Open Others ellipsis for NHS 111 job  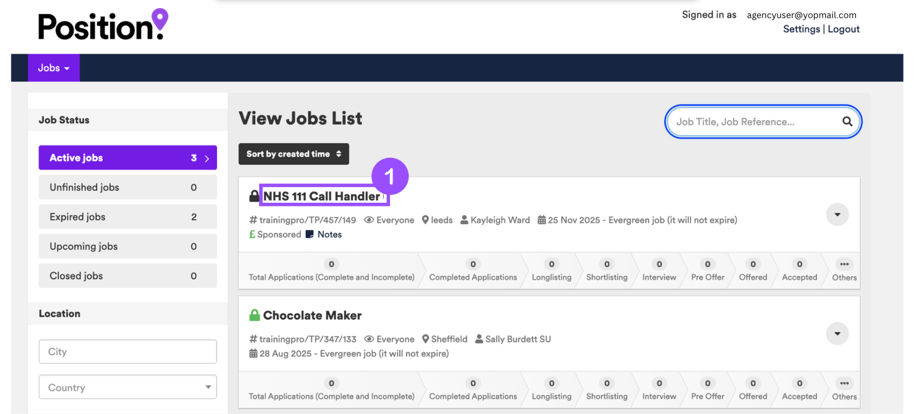pyautogui.click(x=844, y=265)
